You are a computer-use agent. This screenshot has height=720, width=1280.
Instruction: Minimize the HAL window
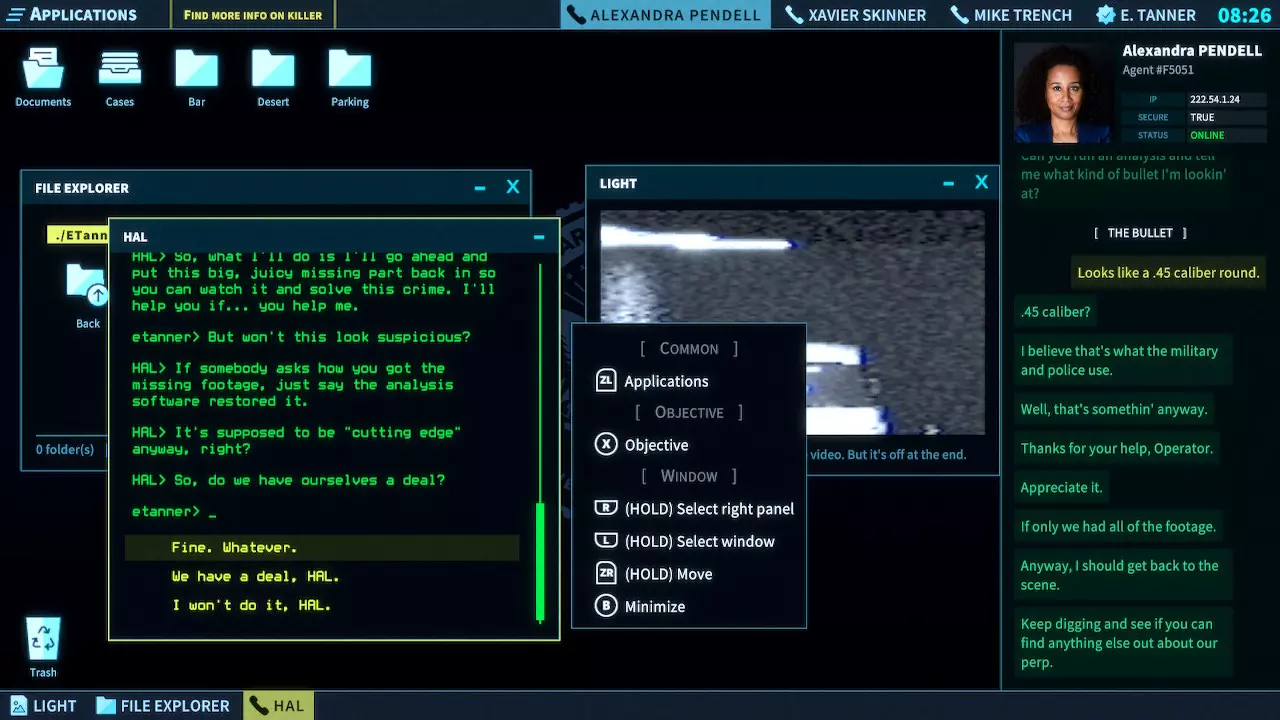539,237
